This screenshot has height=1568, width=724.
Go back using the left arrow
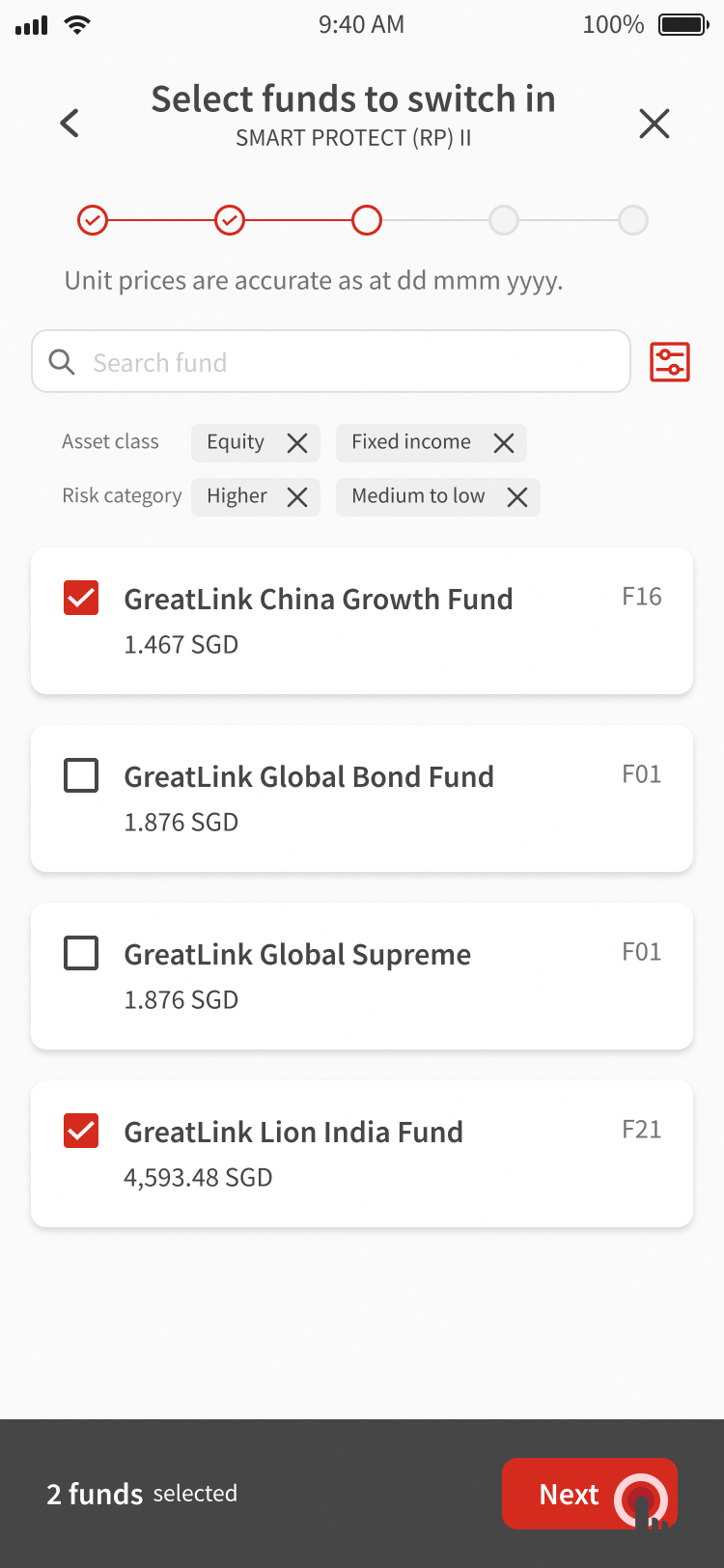coord(70,124)
